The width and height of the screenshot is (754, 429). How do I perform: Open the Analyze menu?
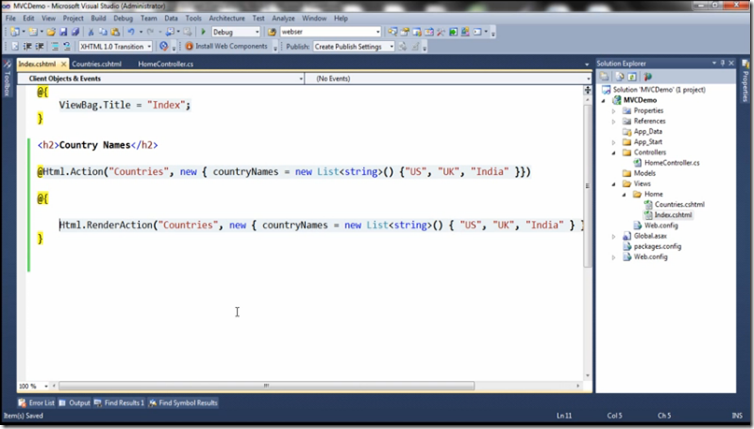(x=283, y=18)
